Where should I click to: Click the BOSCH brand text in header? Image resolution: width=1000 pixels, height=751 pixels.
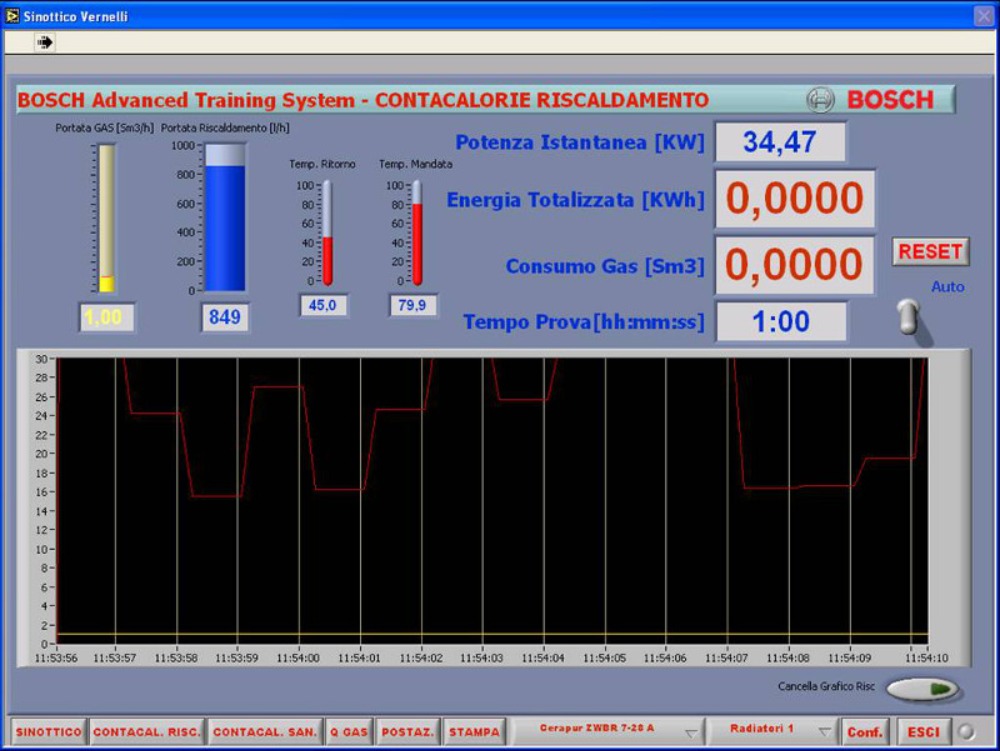(x=890, y=100)
